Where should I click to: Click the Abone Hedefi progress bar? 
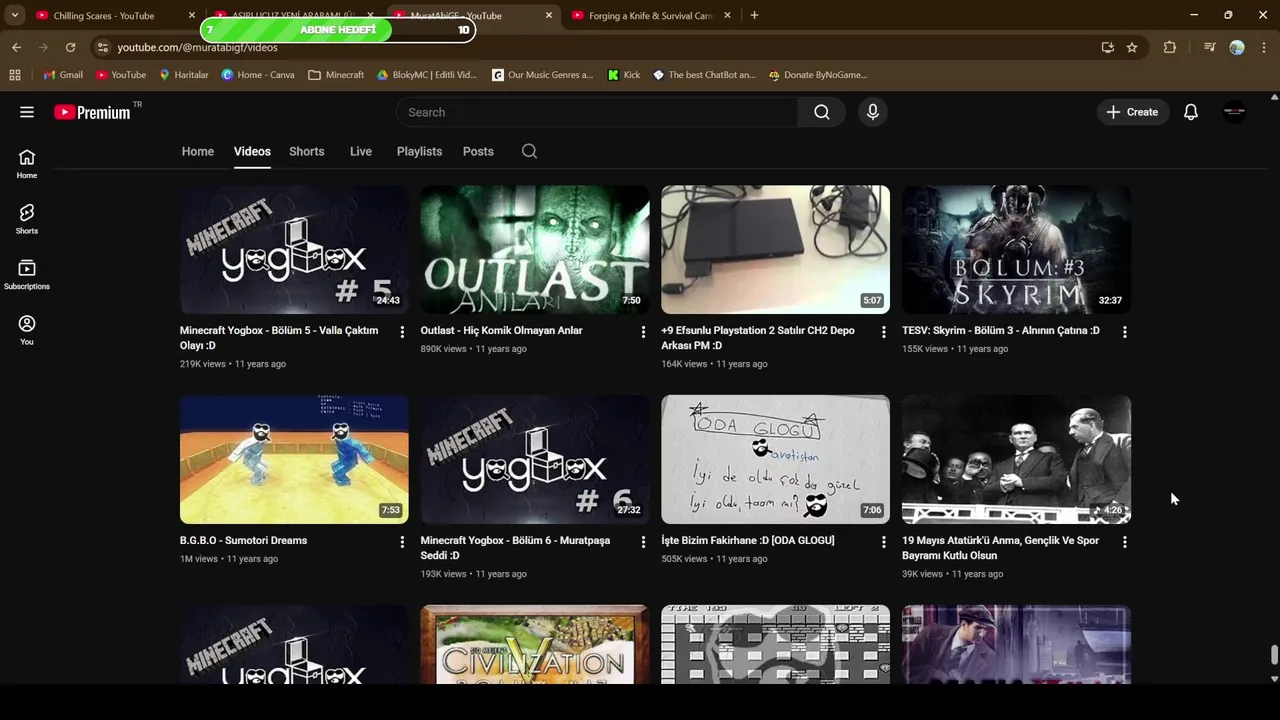(x=338, y=30)
